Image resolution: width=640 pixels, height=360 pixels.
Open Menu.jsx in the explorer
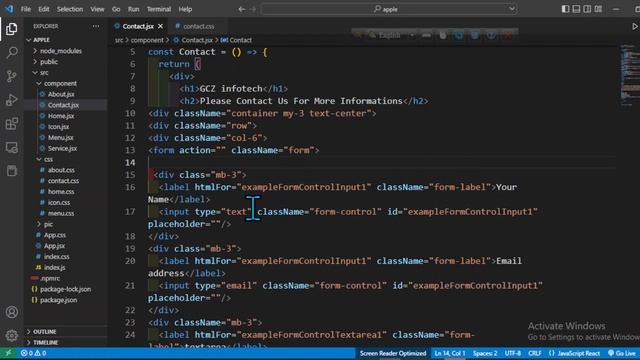point(60,138)
